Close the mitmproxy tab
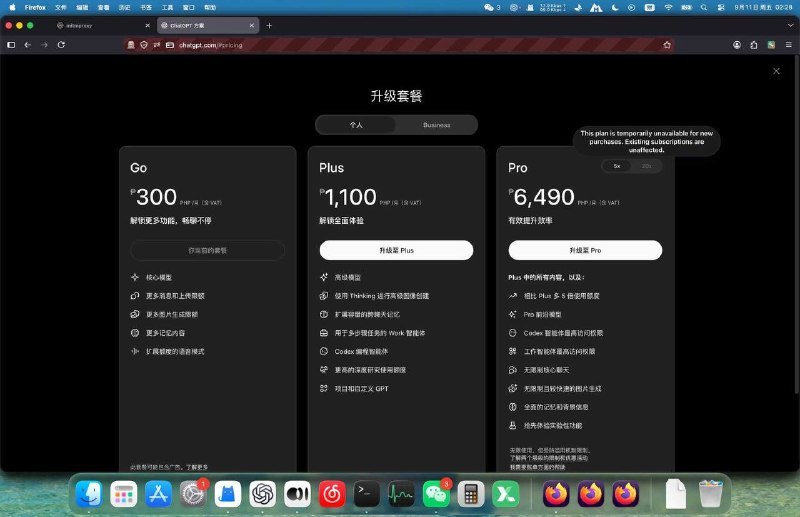Image resolution: width=800 pixels, height=517 pixels. tap(147, 26)
